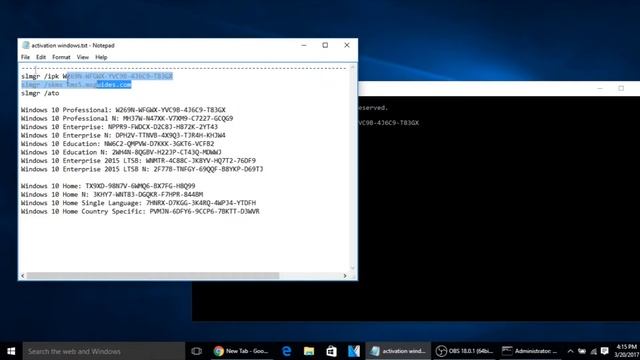
Task: Click the Enterprise 2015 LTSB: key line
Action: click(138, 161)
